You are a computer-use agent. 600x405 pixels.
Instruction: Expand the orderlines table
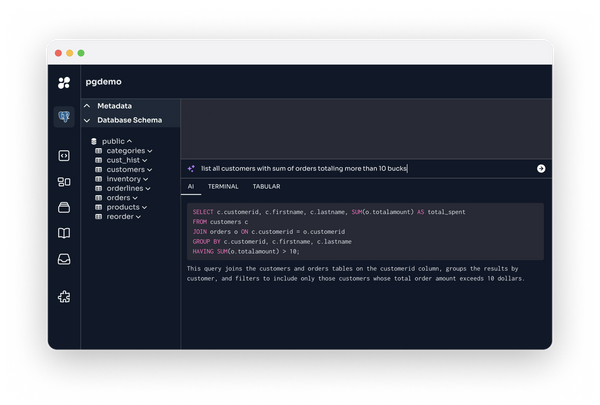click(149, 188)
